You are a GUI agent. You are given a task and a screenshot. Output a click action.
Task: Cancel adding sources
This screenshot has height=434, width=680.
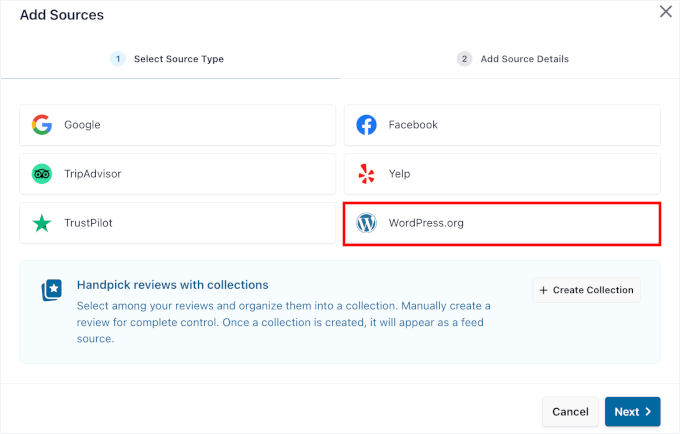point(570,412)
